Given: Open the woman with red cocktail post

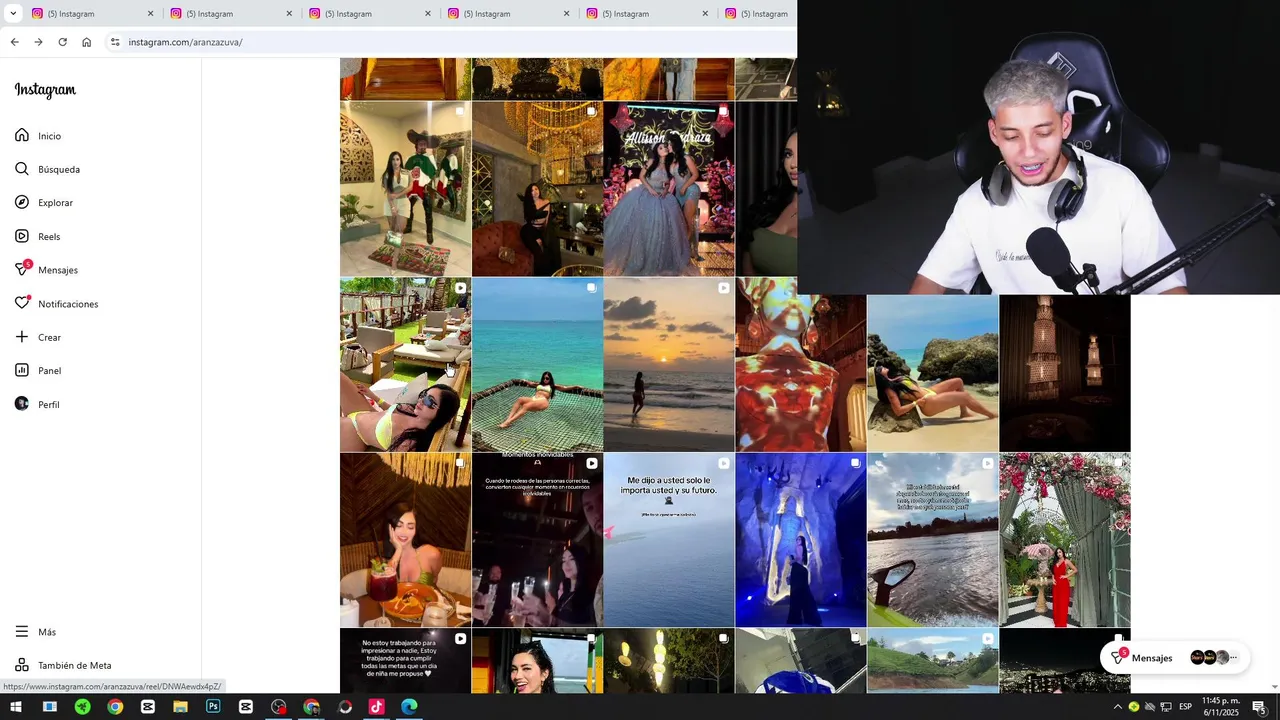Looking at the screenshot, I should (405, 540).
